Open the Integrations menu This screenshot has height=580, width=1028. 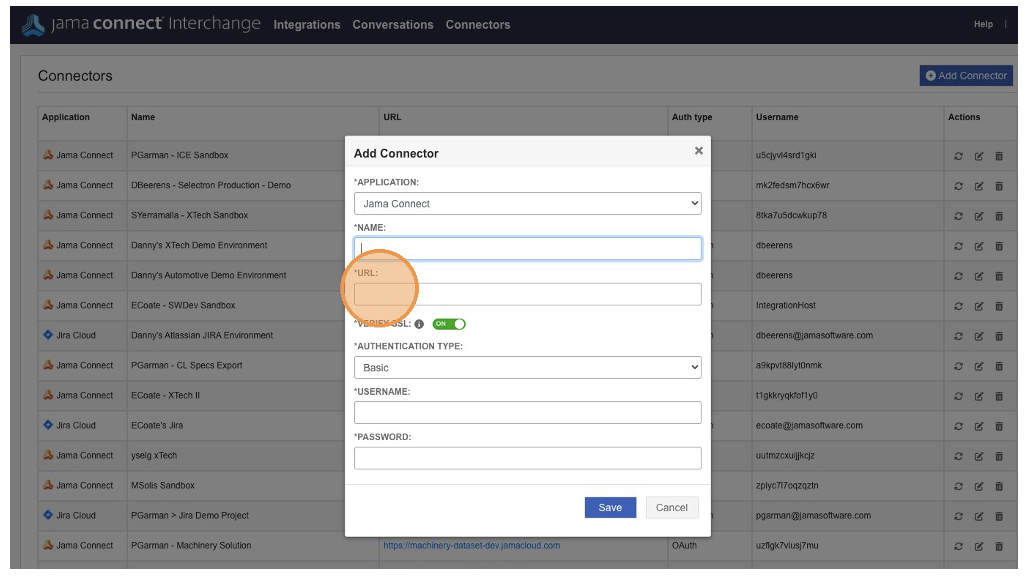click(307, 25)
